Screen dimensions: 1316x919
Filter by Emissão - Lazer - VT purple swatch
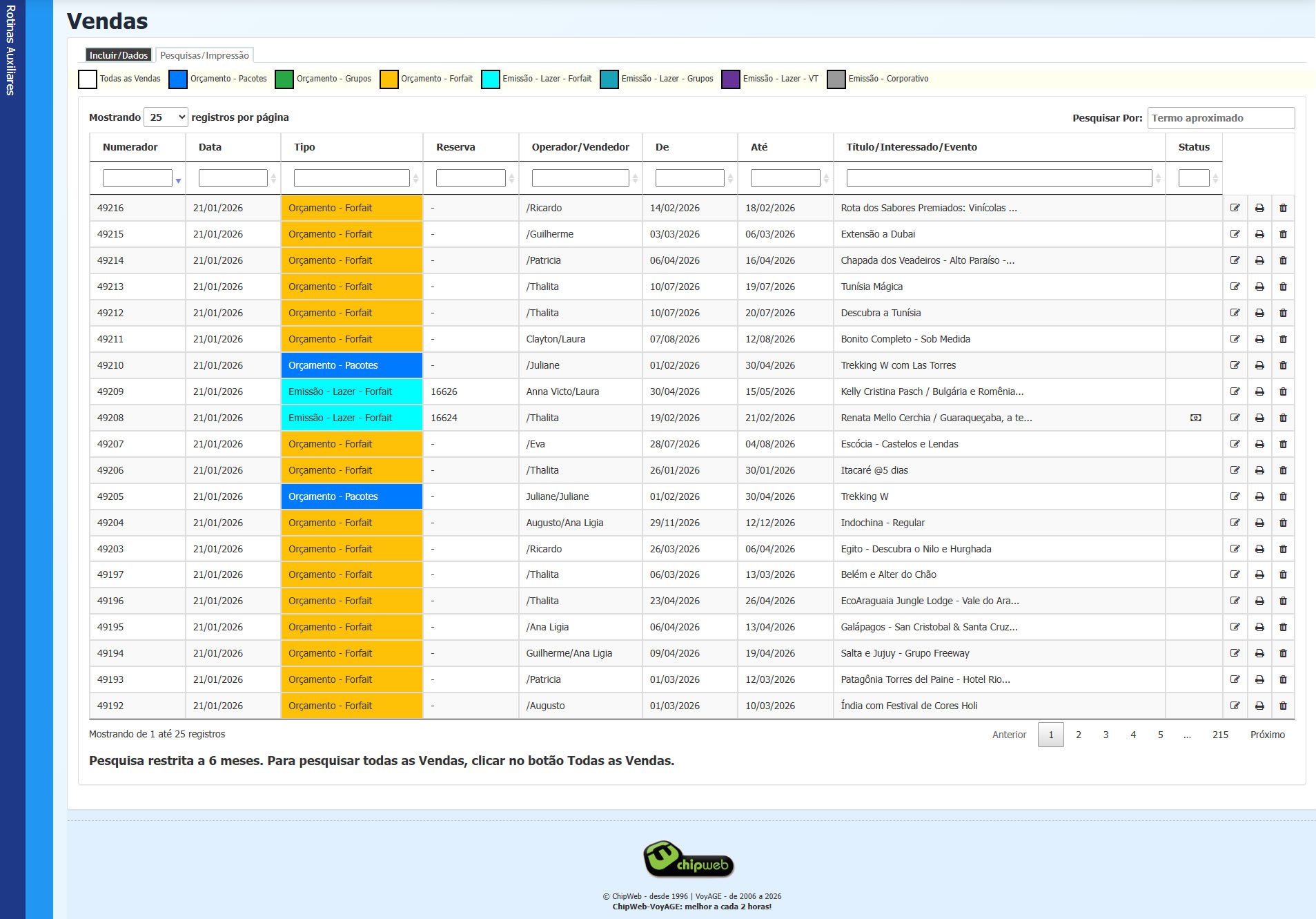(x=730, y=79)
